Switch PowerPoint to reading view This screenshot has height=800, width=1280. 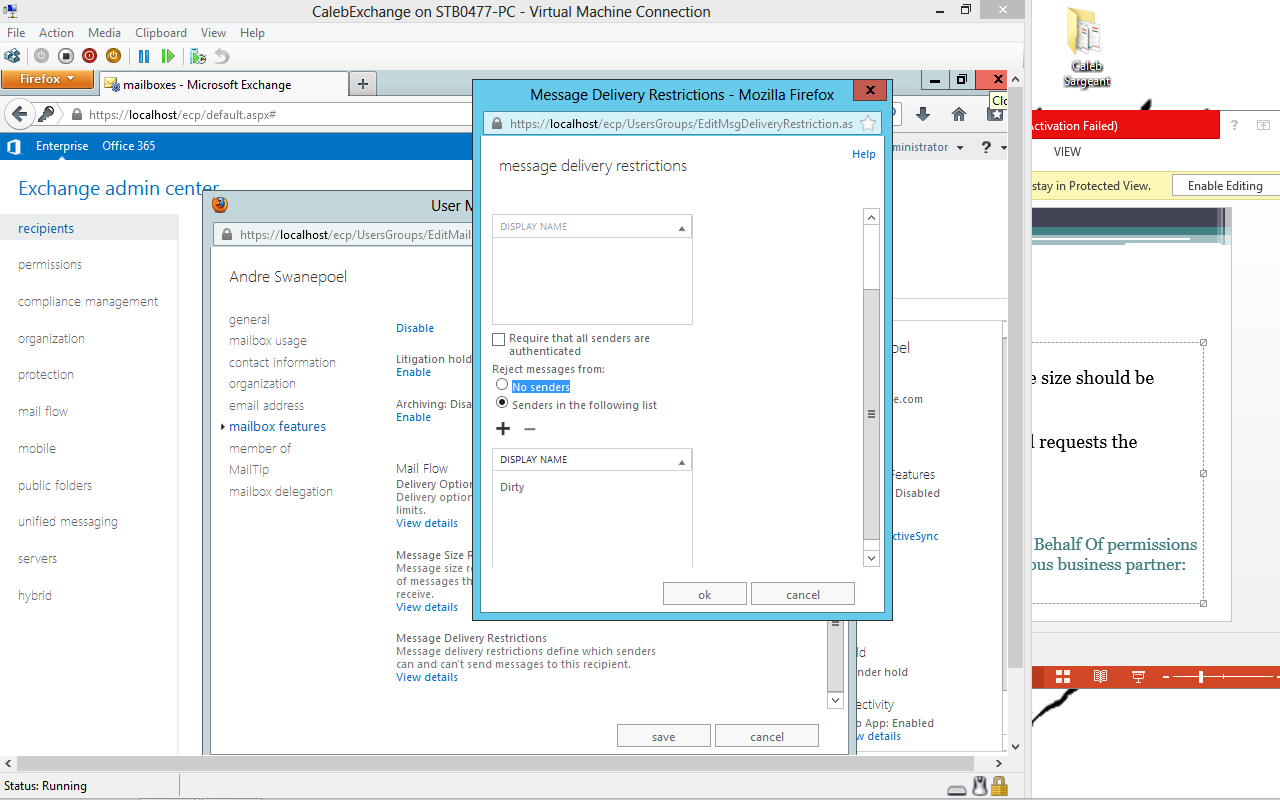pos(1100,676)
